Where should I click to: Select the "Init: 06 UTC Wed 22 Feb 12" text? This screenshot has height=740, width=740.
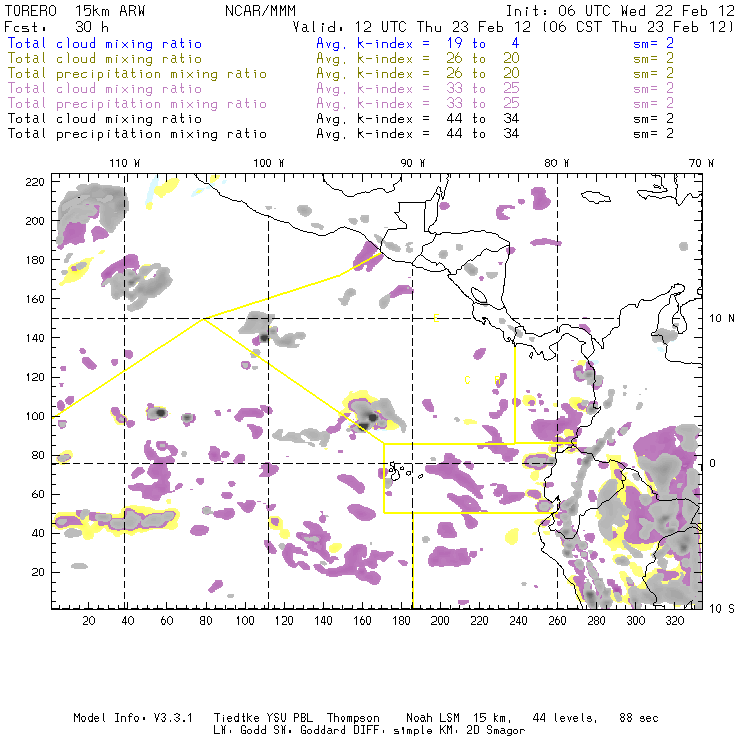[620, 11]
